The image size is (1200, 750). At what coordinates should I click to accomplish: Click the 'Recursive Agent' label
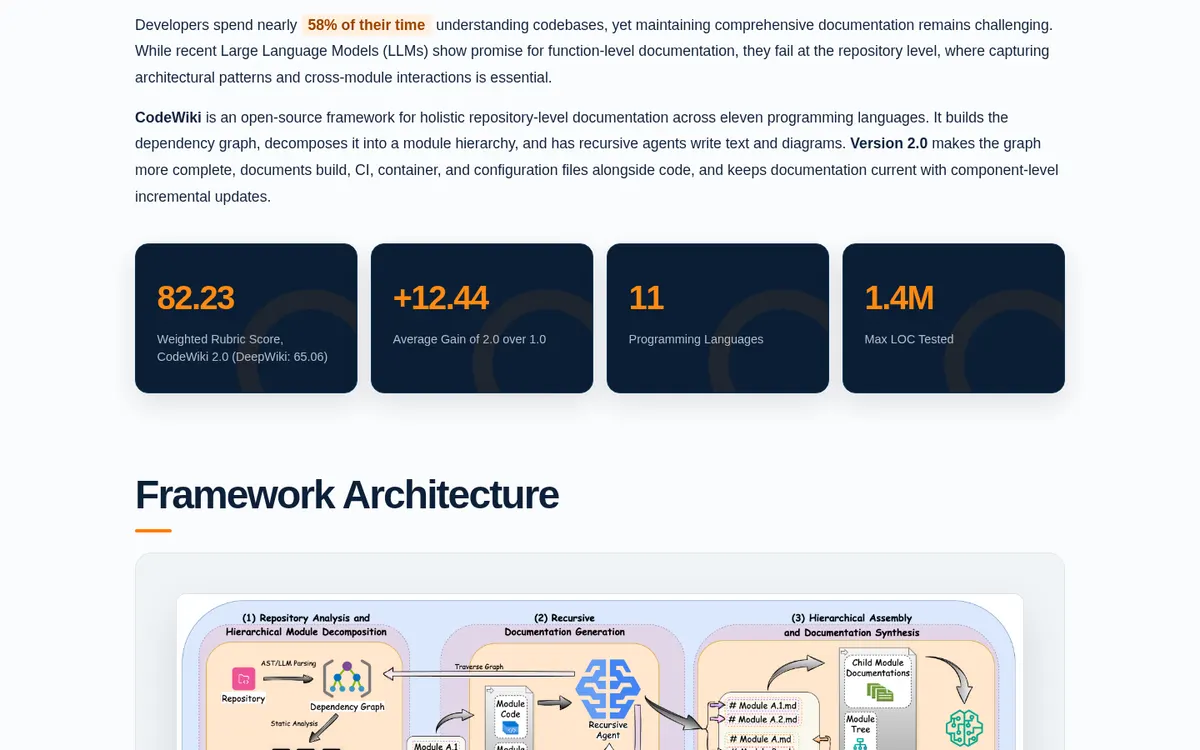pos(608,730)
